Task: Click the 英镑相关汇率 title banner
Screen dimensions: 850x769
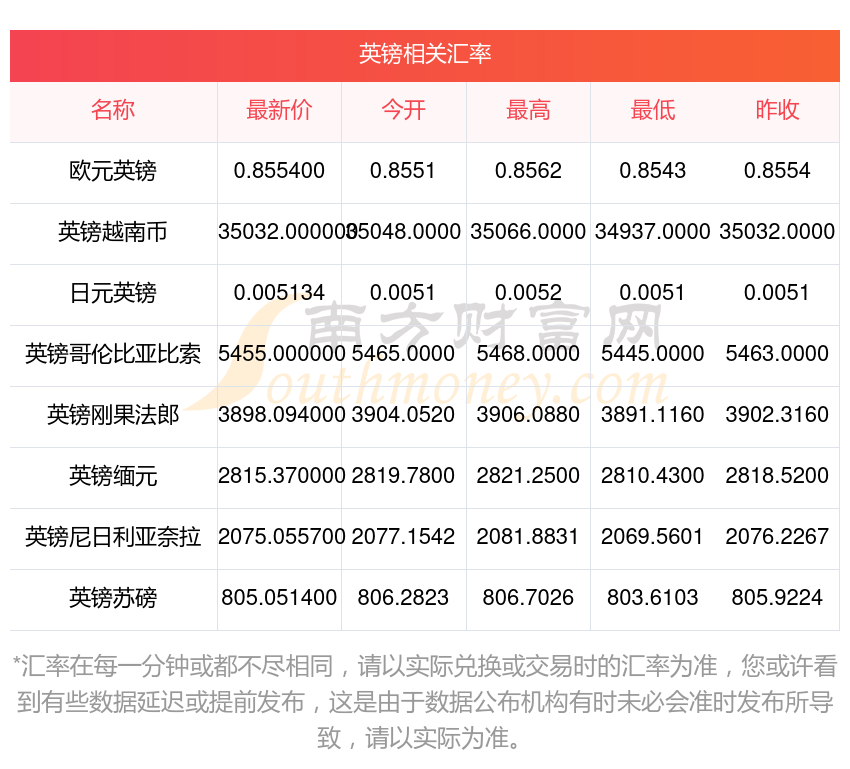Action: click(424, 55)
